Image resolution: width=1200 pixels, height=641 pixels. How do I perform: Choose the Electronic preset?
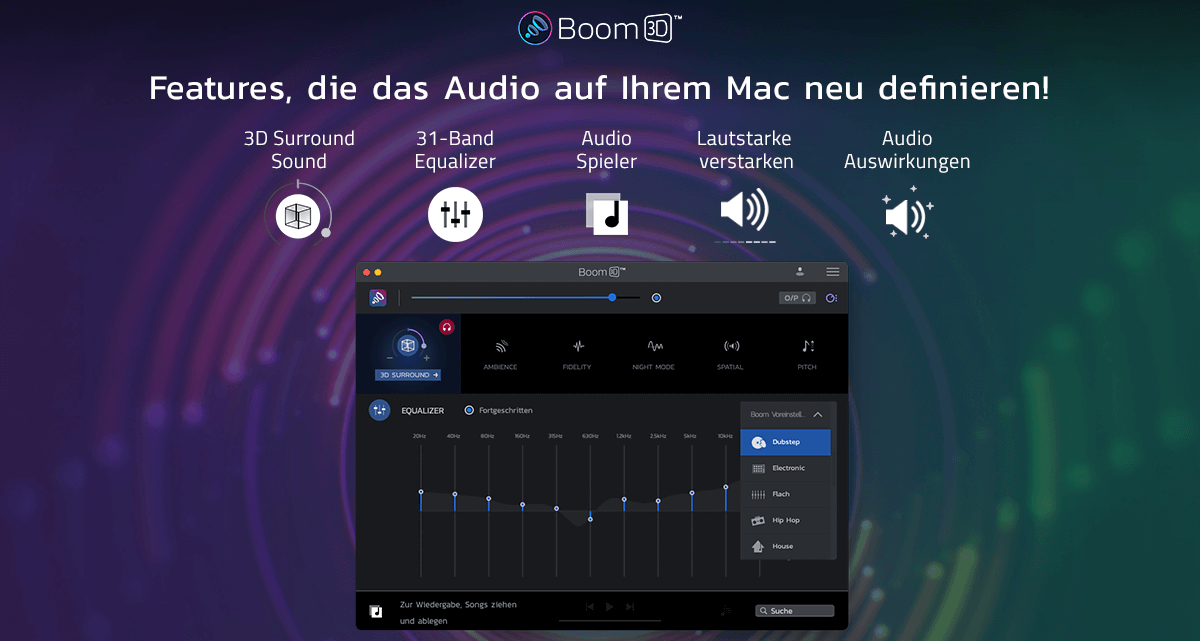coord(786,468)
